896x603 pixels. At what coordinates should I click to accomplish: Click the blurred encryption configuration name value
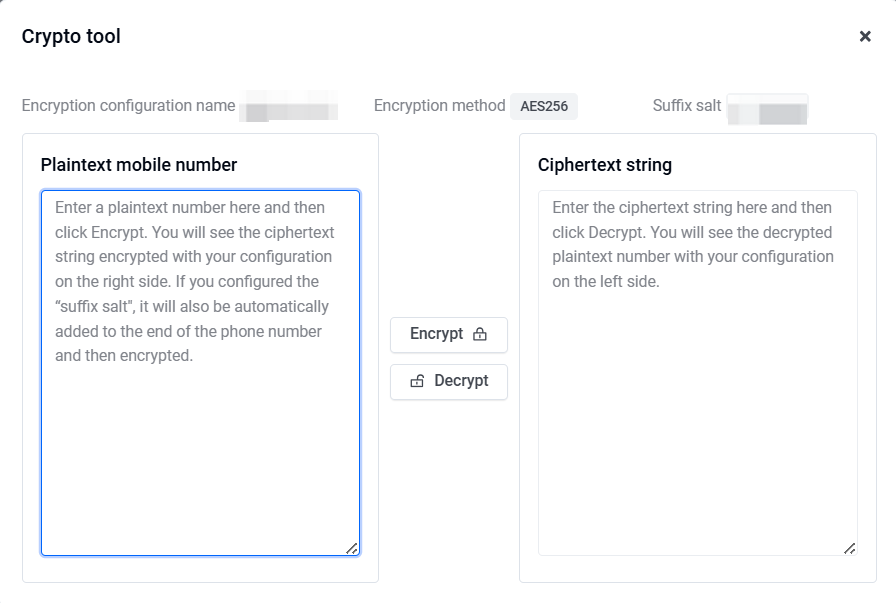(x=289, y=106)
